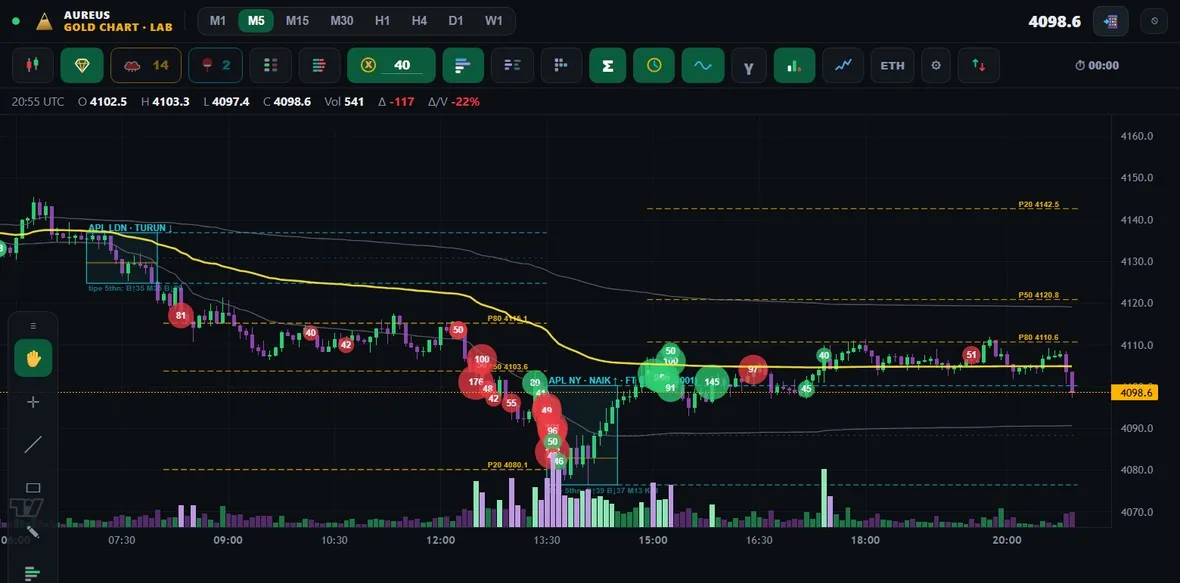Click the 4098.6 current price label
The height and width of the screenshot is (583, 1180).
click(x=1137, y=393)
